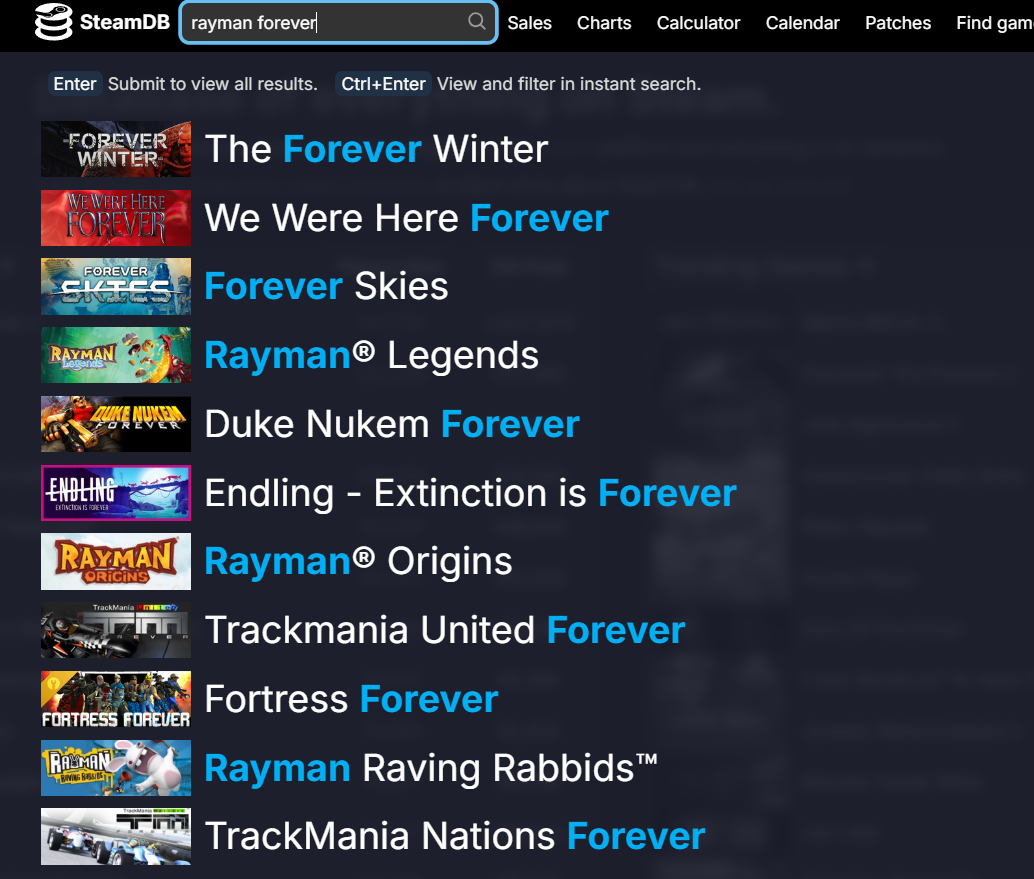Select the Endling game capsule image
Viewport: 1034px width, 879px height.
(x=116, y=493)
